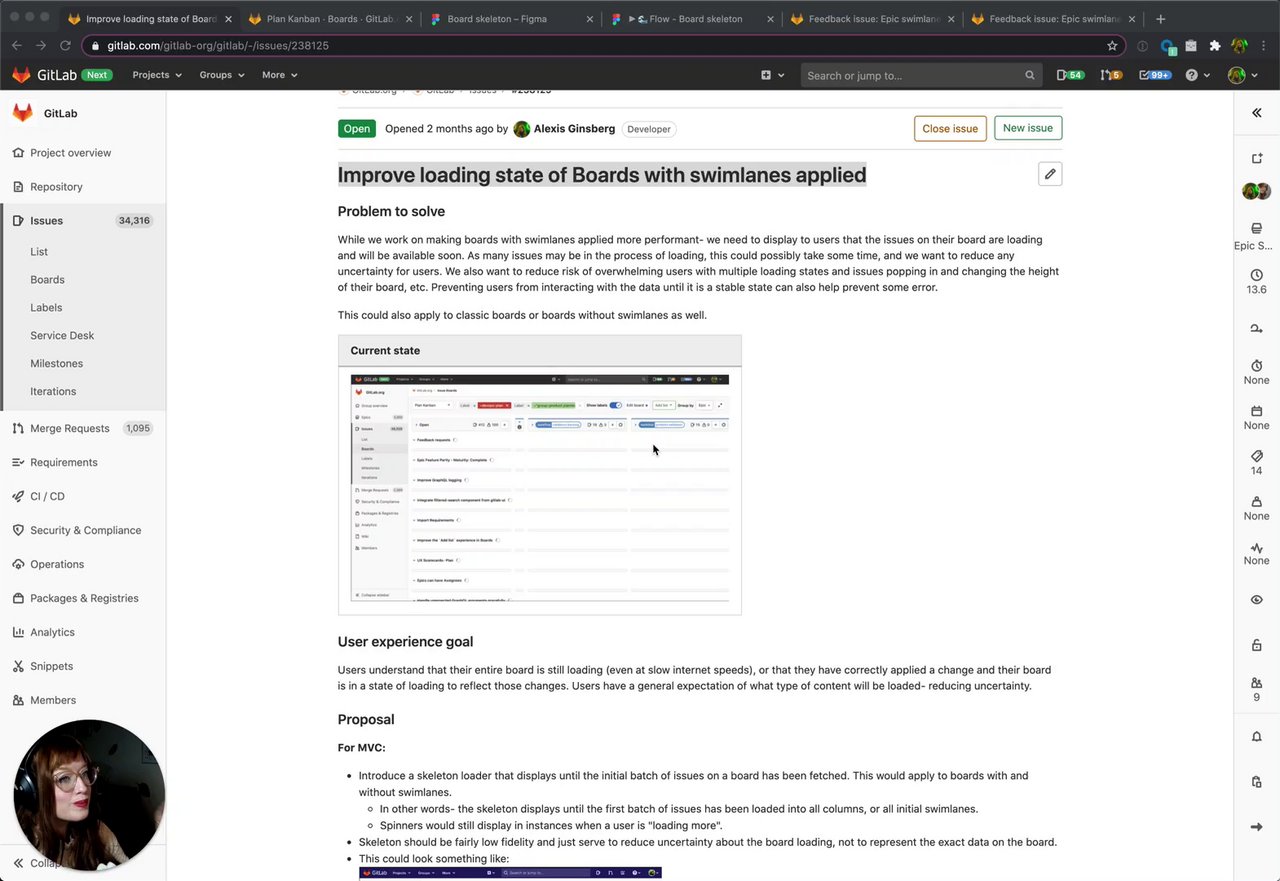
Task: Open the Help dropdown menu
Action: (x=1197, y=75)
